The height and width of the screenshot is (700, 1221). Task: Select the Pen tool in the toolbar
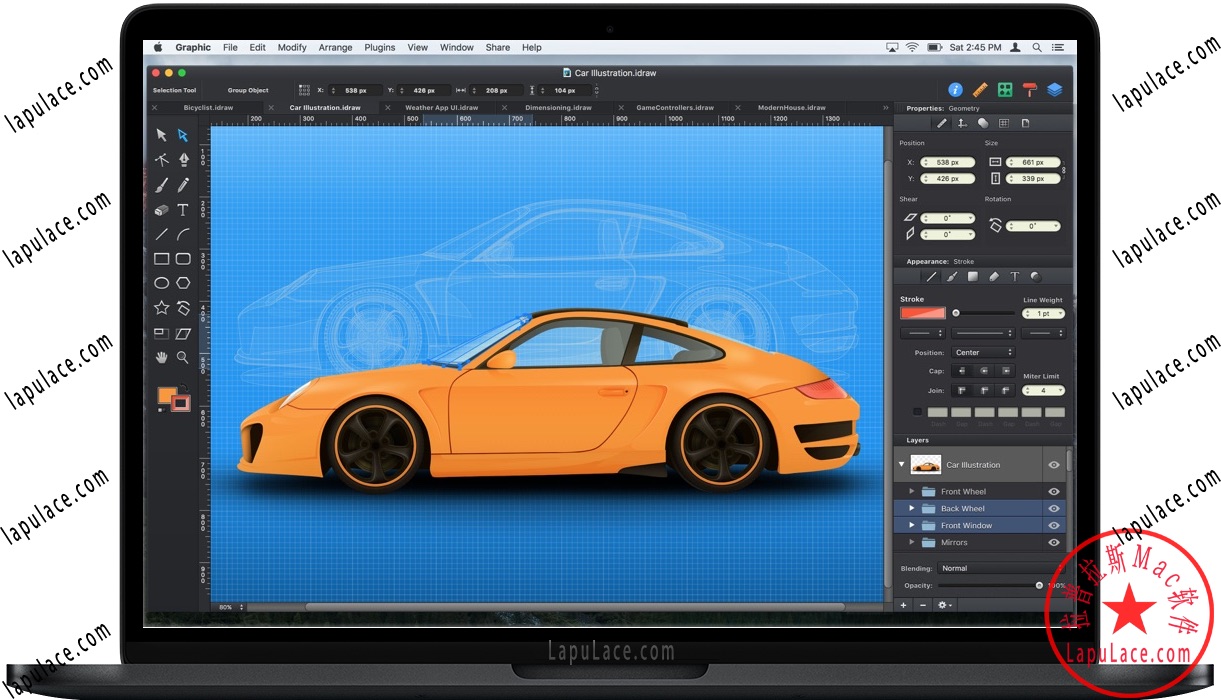pos(183,159)
